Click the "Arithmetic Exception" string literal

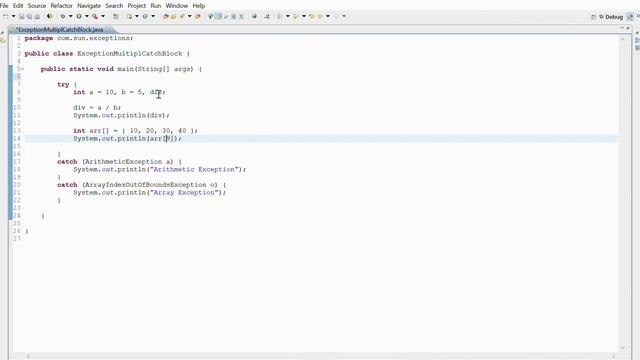coord(194,169)
